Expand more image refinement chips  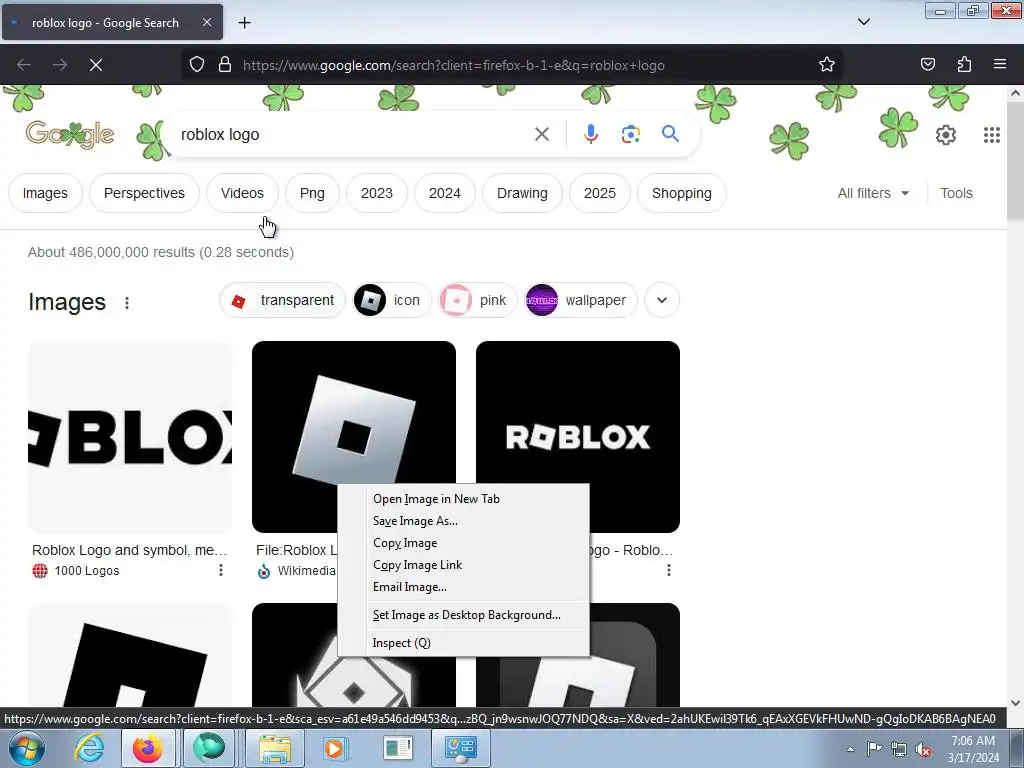pos(662,300)
